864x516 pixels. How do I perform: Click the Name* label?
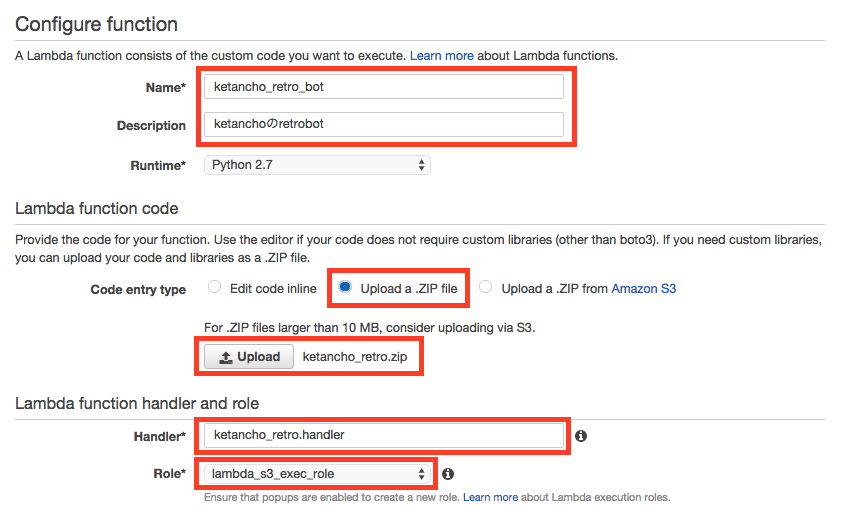pyautogui.click(x=166, y=87)
